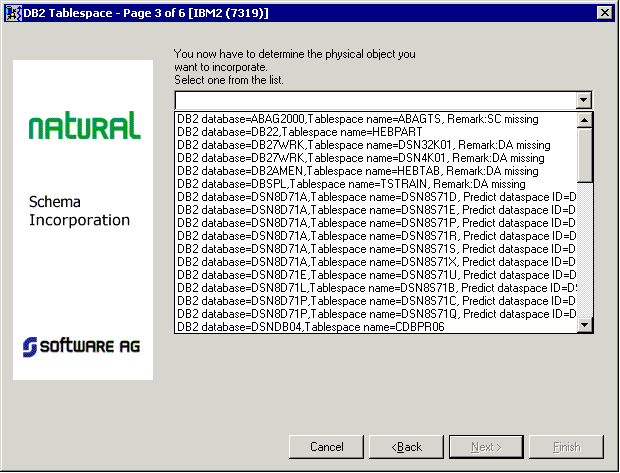Viewport: 620px width, 473px height.
Task: Open the physical object combo box arrow
Action: coord(584,100)
